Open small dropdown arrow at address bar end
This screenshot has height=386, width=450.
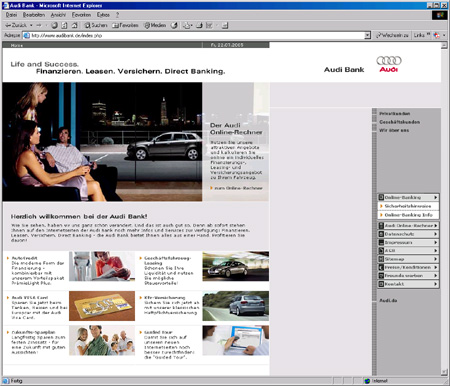pos(444,35)
